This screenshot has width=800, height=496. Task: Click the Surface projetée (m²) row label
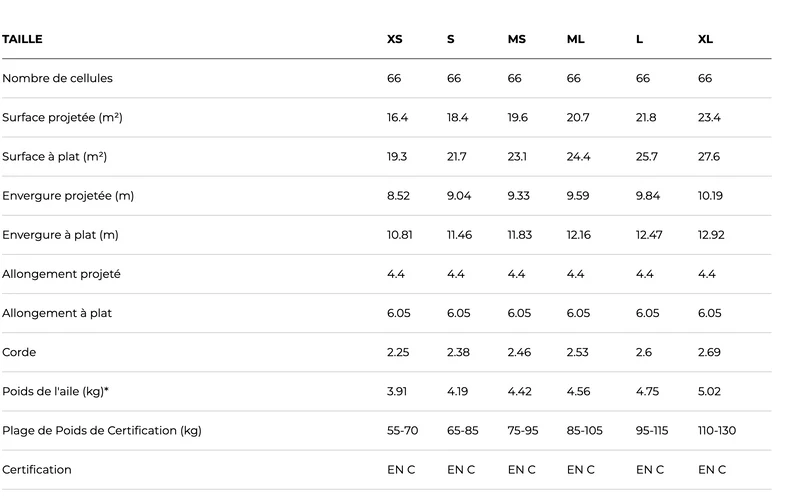coord(62,117)
